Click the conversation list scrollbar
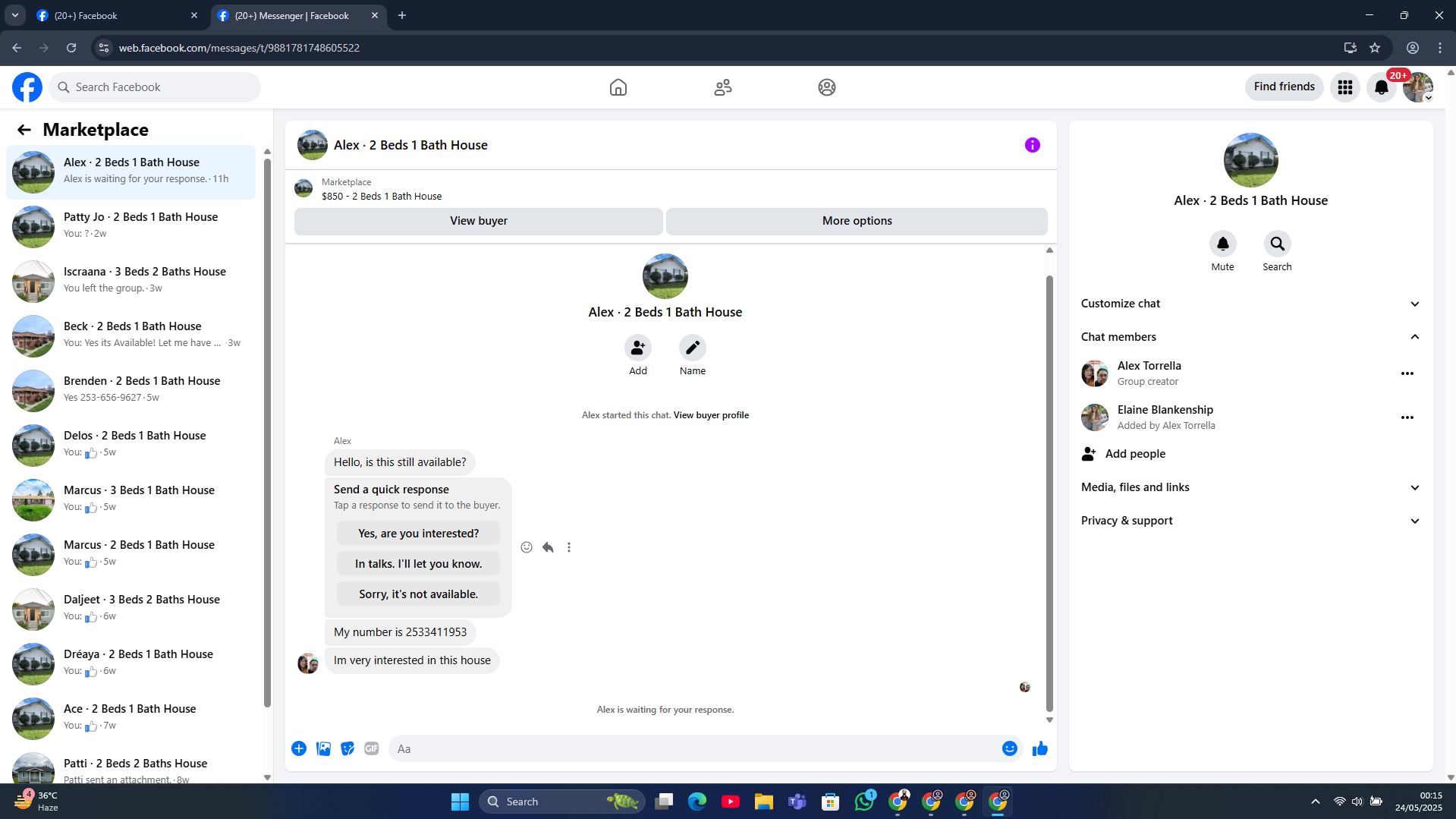The height and width of the screenshot is (819, 1456). coord(267,433)
